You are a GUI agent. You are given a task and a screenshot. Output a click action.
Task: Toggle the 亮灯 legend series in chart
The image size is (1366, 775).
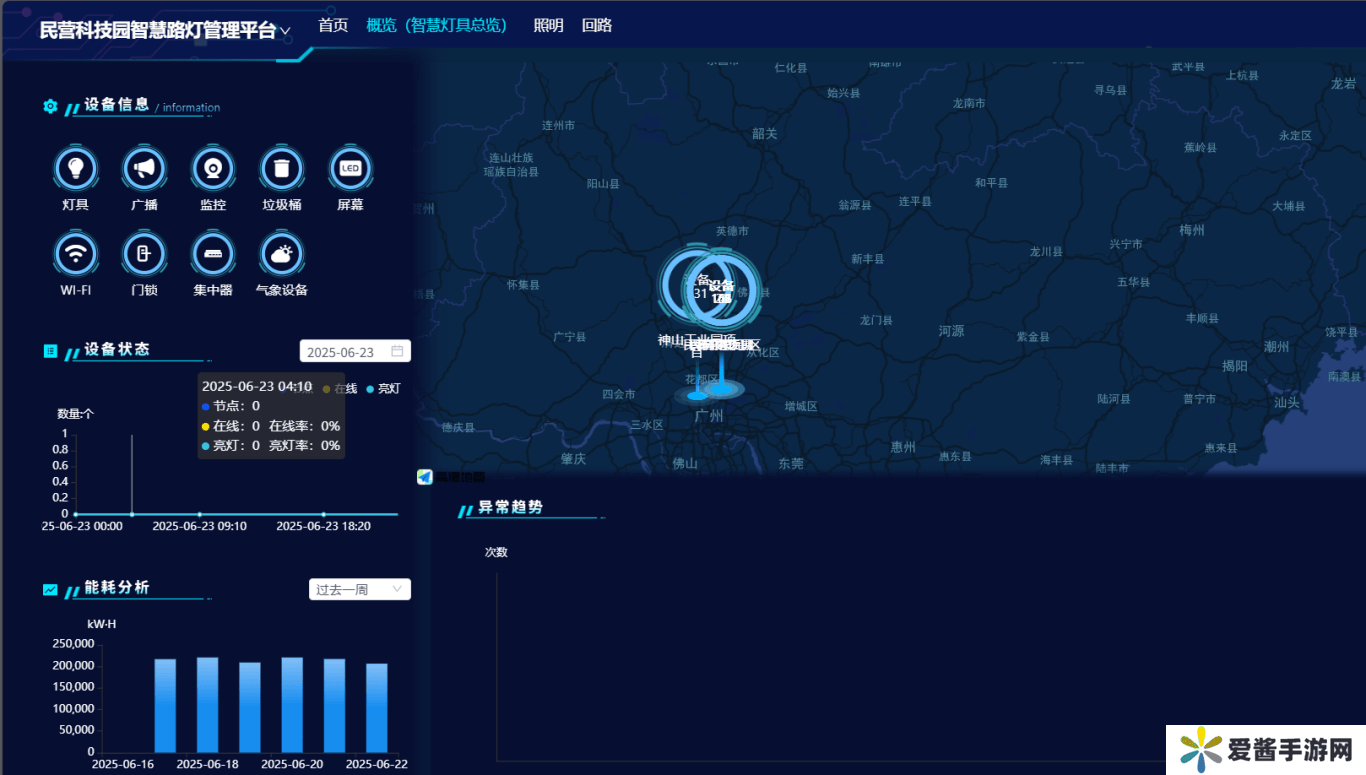coord(383,388)
